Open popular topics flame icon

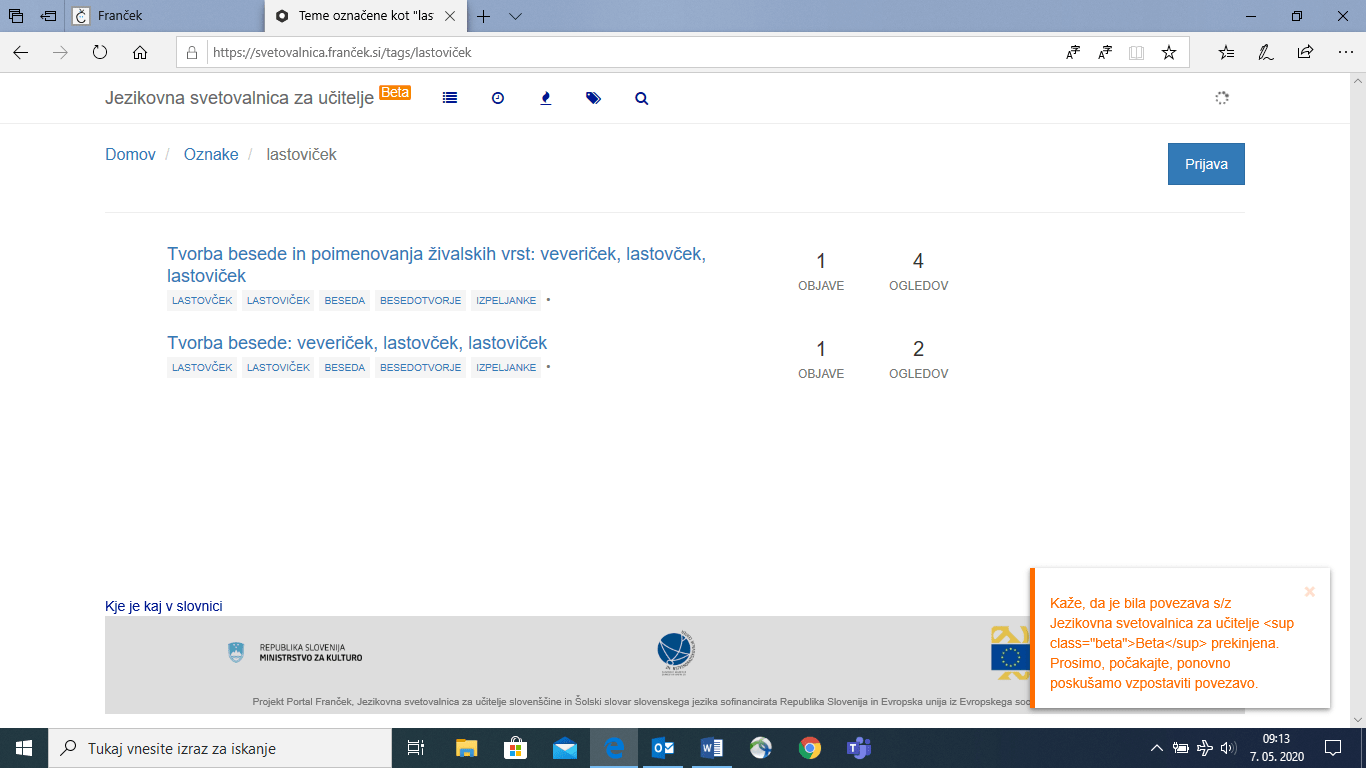[x=546, y=98]
